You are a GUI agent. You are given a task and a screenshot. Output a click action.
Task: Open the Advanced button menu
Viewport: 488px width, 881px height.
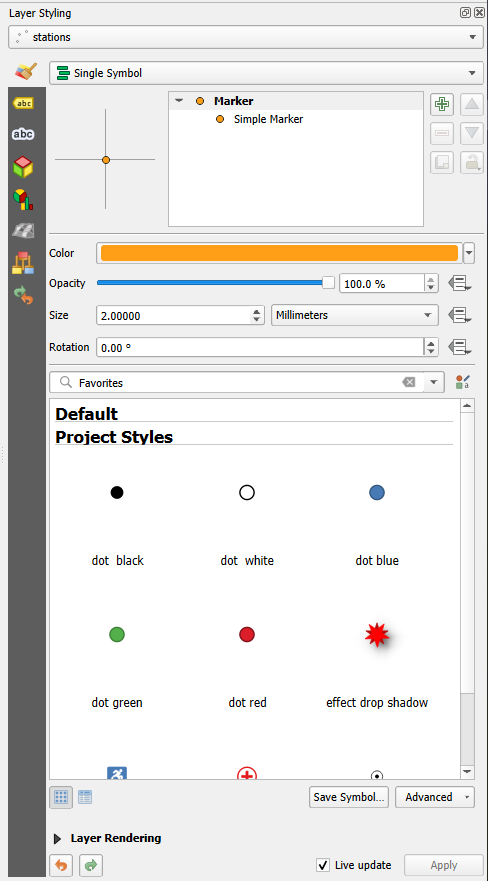pos(435,797)
